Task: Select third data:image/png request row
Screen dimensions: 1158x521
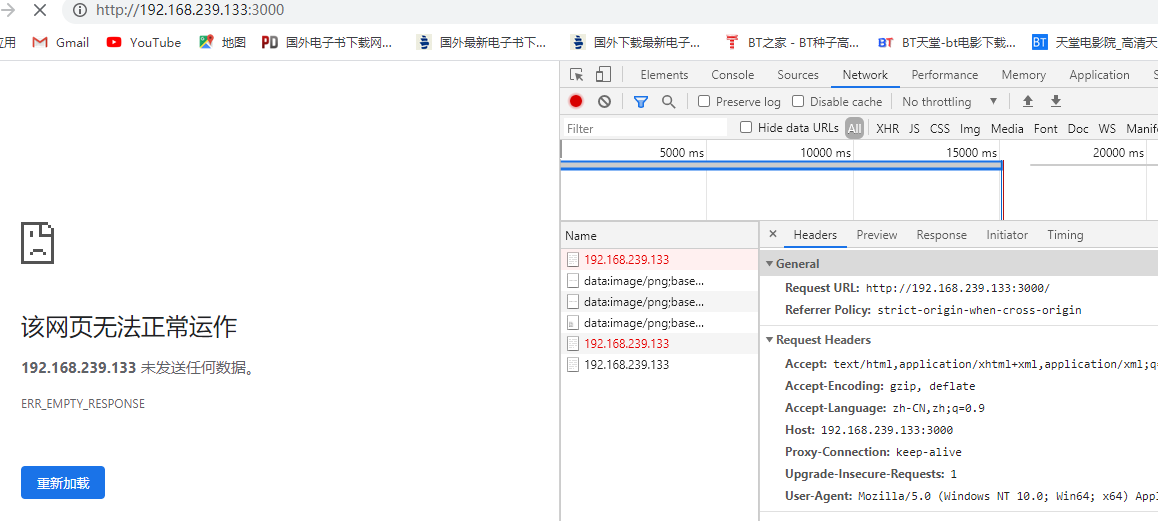Action: (x=659, y=323)
